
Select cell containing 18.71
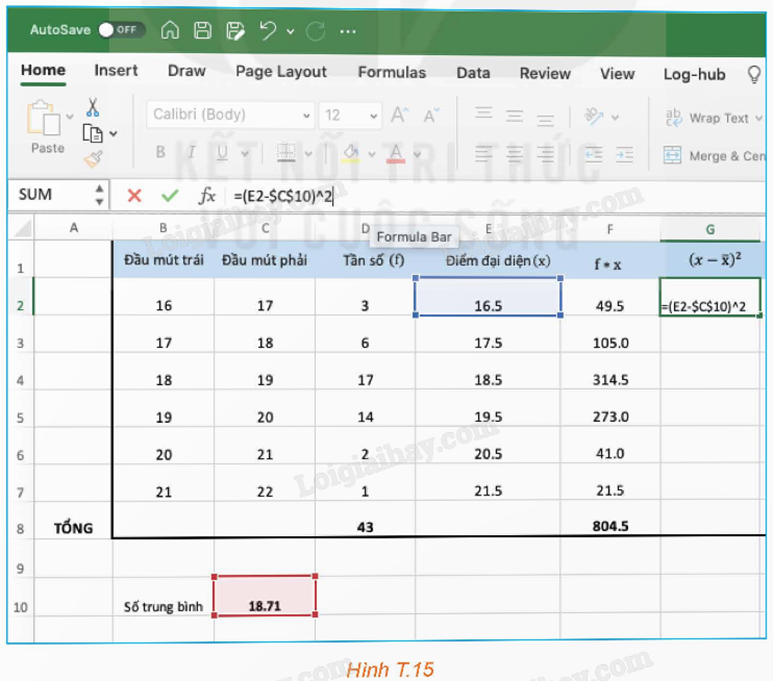pos(265,596)
